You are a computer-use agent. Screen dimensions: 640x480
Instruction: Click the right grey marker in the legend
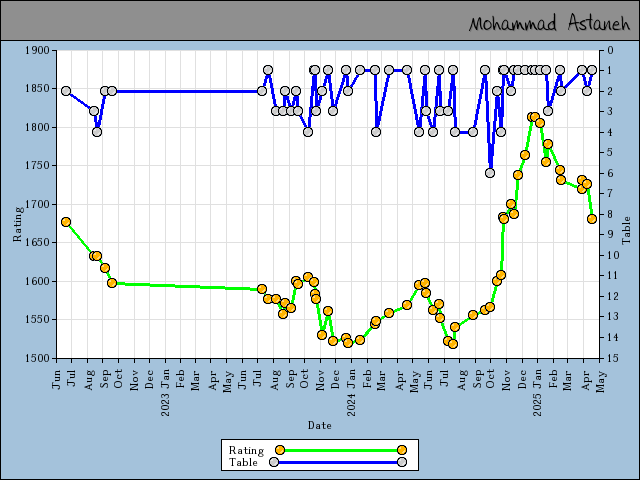click(x=402, y=462)
